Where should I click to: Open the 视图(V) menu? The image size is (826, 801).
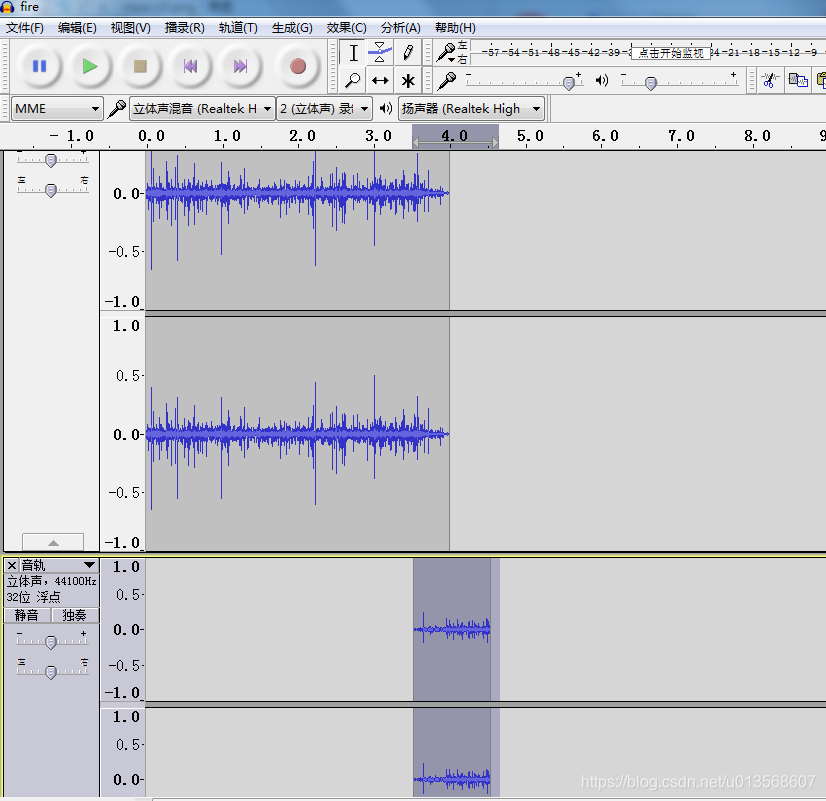click(x=130, y=28)
